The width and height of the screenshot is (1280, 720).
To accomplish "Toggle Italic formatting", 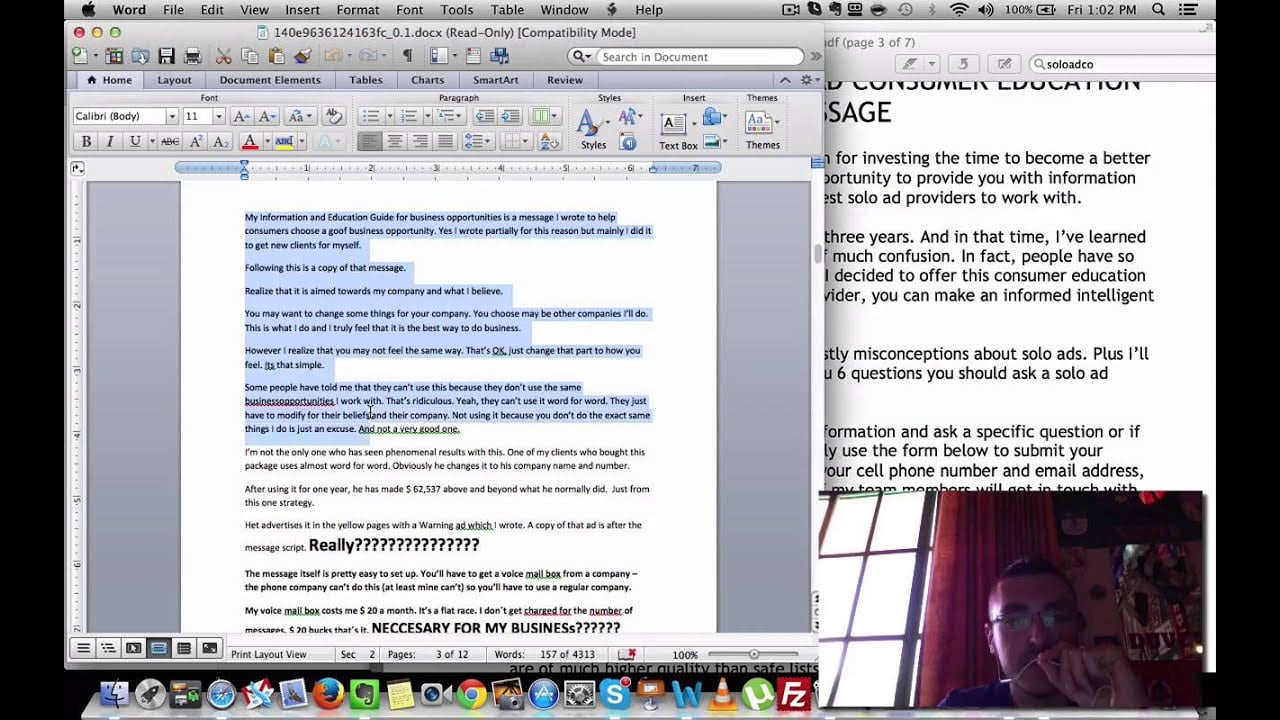I will [x=110, y=142].
